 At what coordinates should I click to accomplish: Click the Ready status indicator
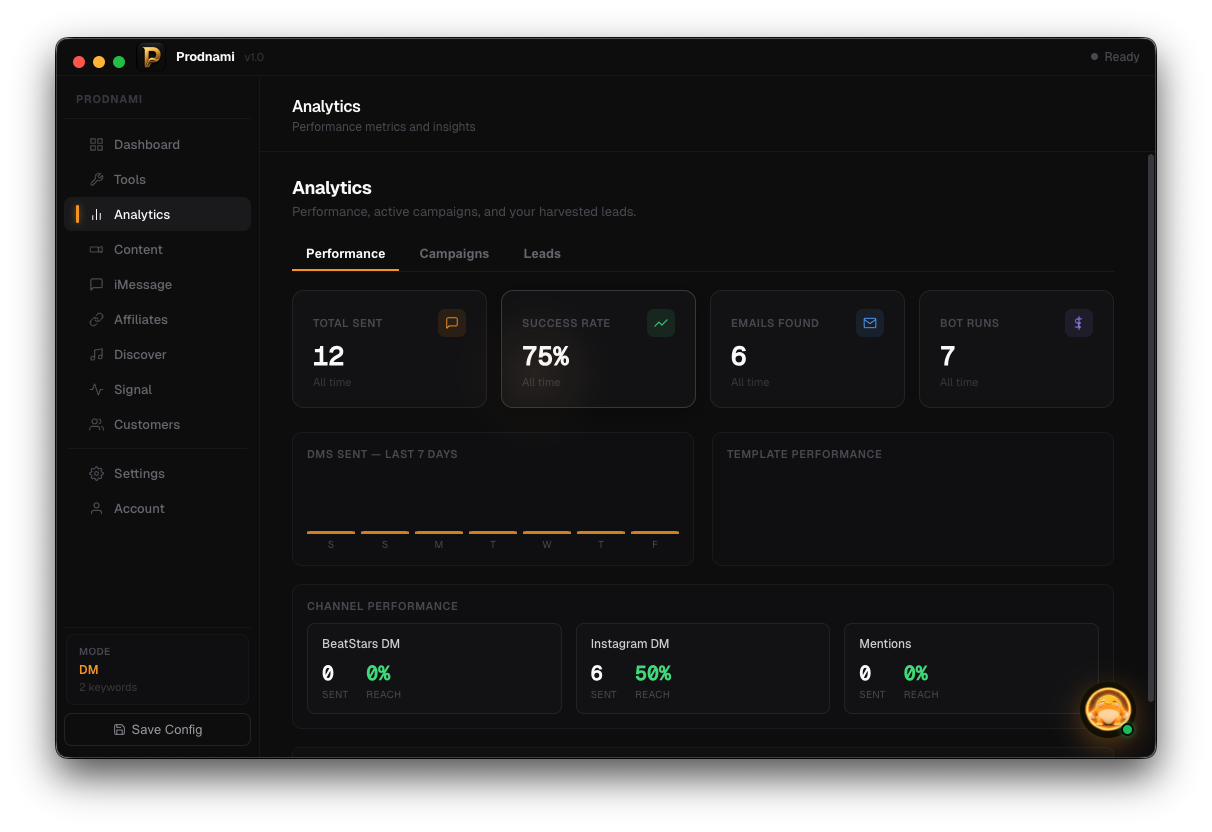point(1115,57)
